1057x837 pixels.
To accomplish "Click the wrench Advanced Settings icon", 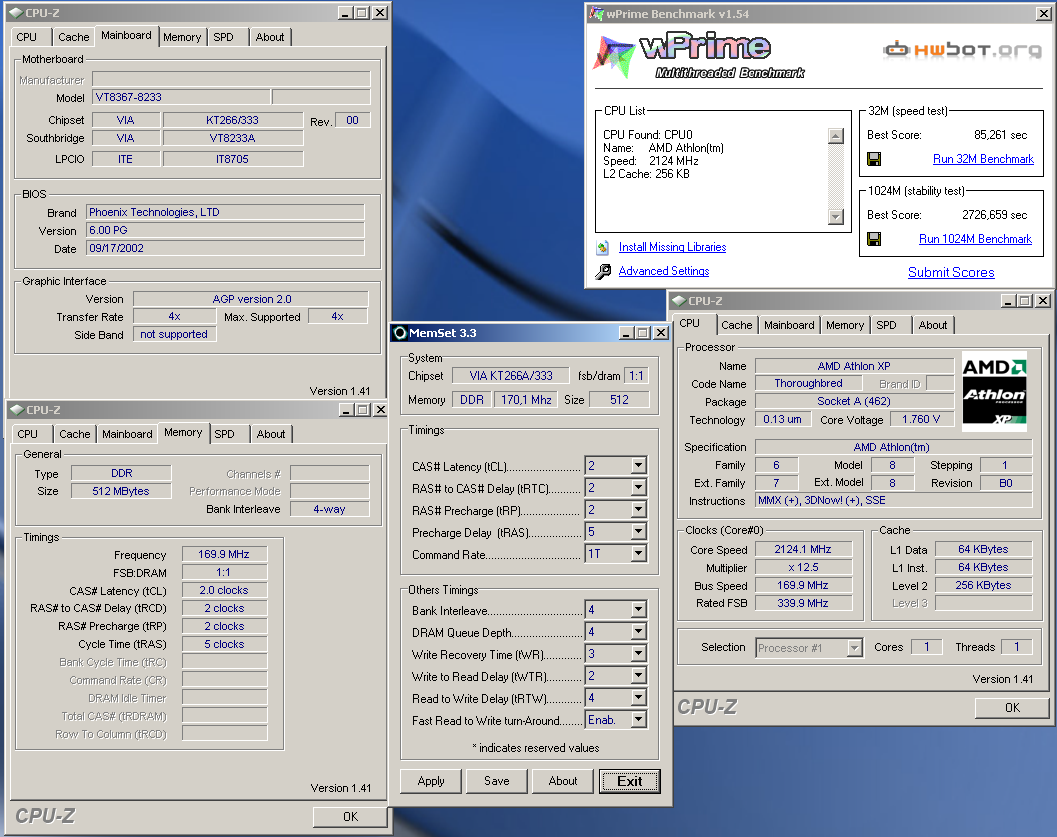I will point(603,271).
